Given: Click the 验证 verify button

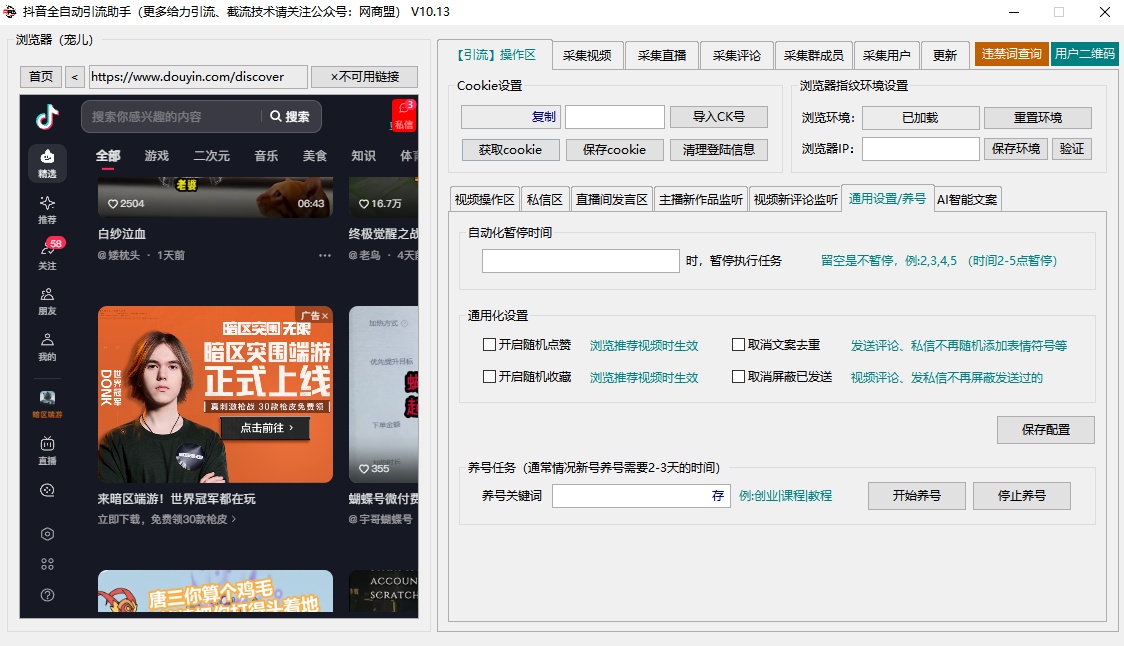Looking at the screenshot, I should pyautogui.click(x=1072, y=148).
